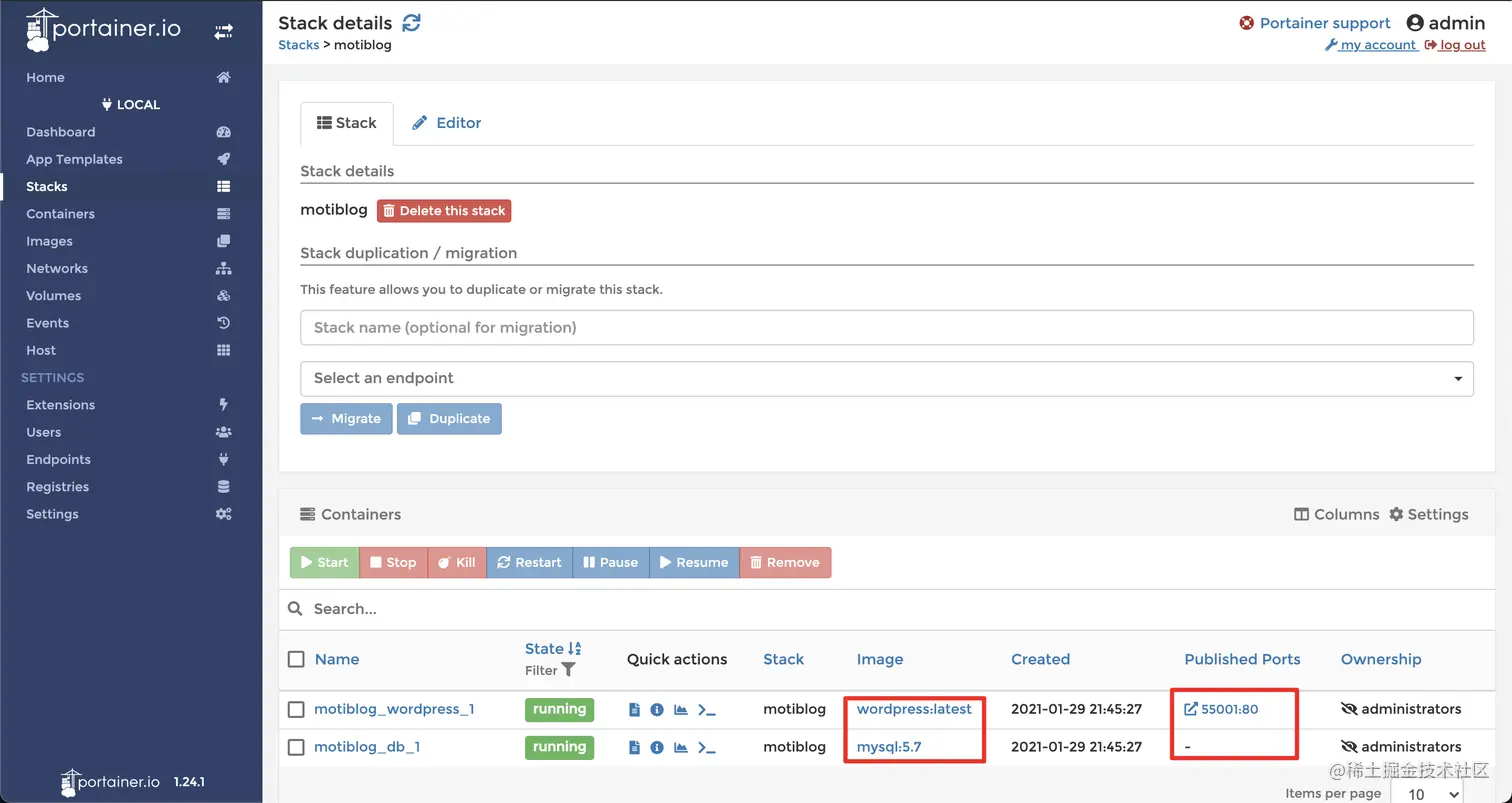Image resolution: width=1512 pixels, height=803 pixels.
Task: Click the Host grid icon in sidebar
Action: (223, 350)
